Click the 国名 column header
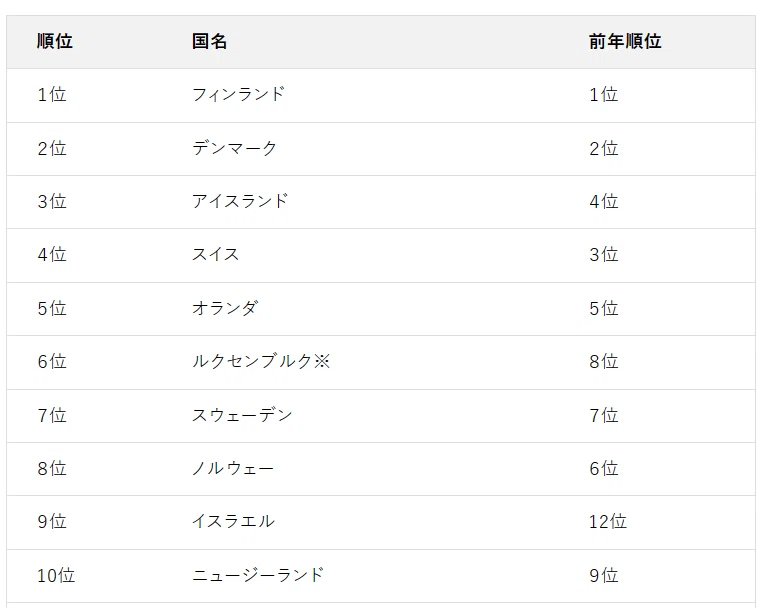The height and width of the screenshot is (608, 767). pyautogui.click(x=209, y=42)
